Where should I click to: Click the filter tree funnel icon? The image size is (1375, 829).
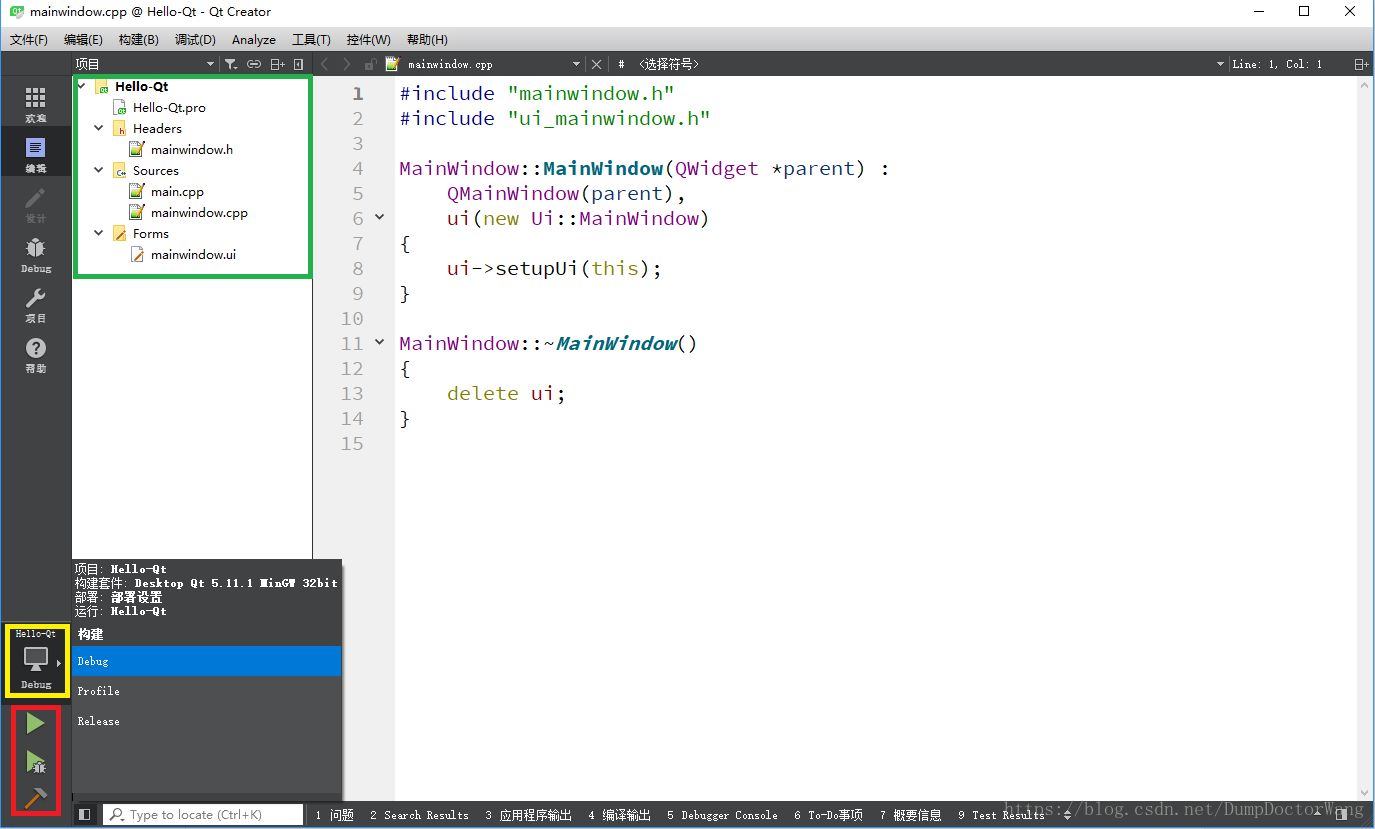231,64
